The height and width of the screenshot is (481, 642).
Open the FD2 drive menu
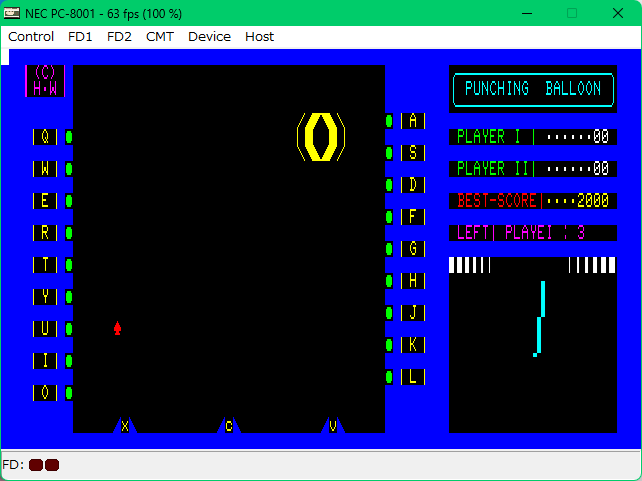tap(119, 36)
